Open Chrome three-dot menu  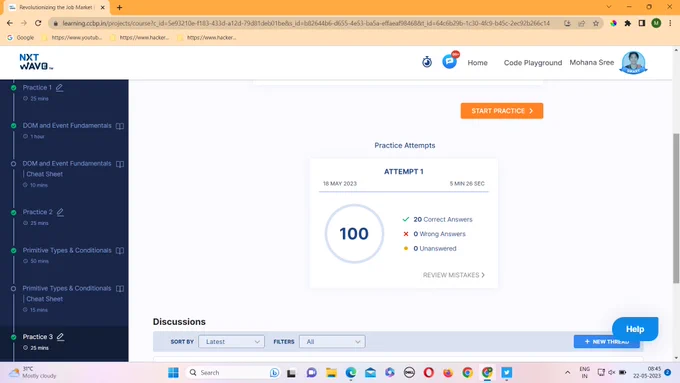(x=670, y=23)
